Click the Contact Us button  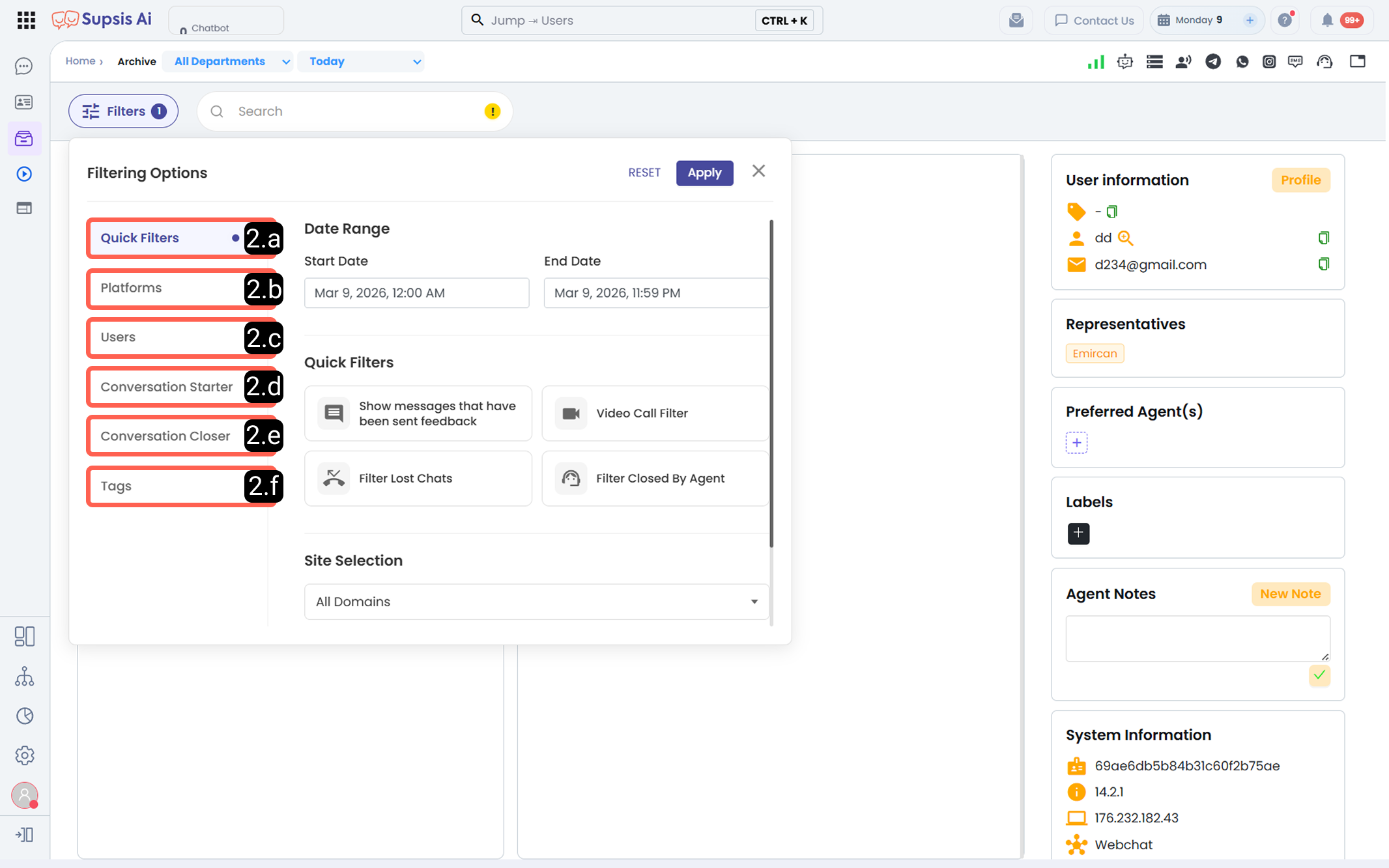(1094, 20)
